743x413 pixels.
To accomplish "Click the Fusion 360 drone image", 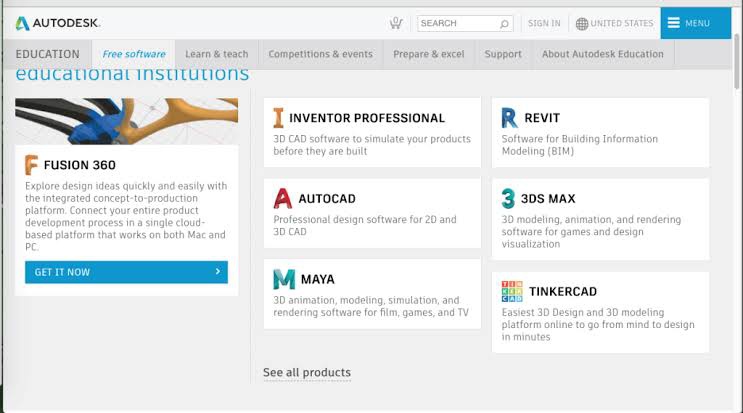I will pos(127,121).
